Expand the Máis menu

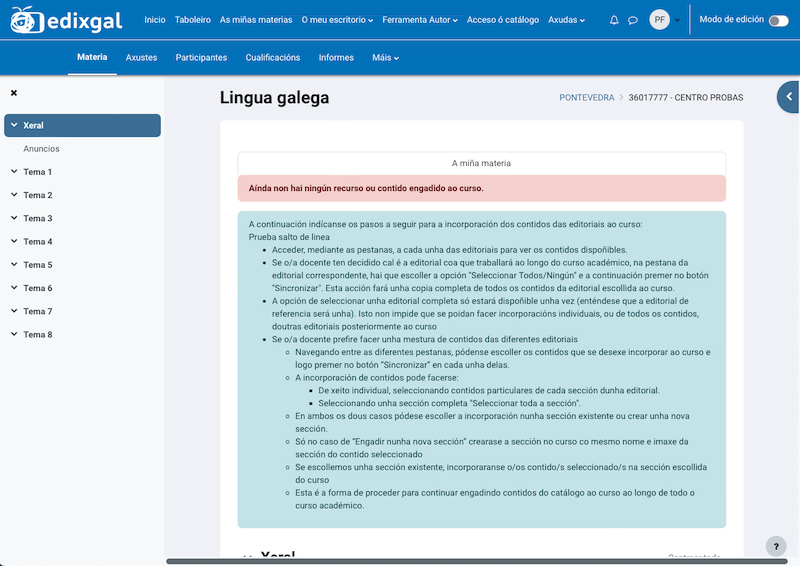coord(385,58)
